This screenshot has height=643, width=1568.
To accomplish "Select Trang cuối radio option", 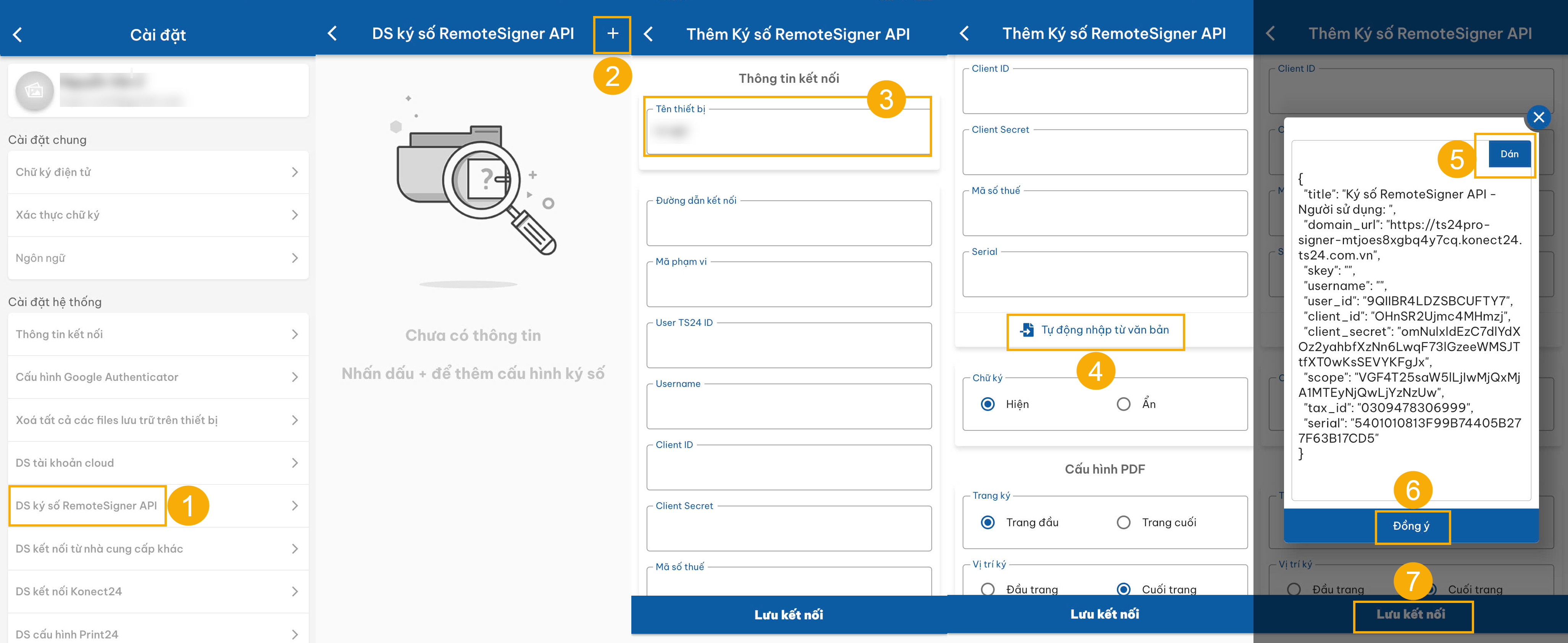I will coord(1124,522).
